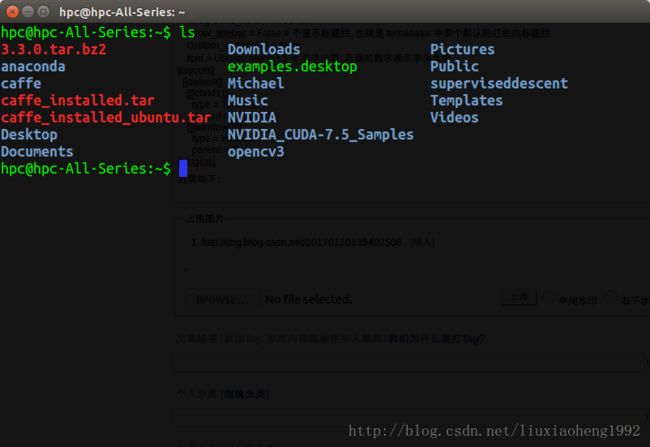Screen dimensions: 650x447
Task: Click the typed ls command
Action: [x=187, y=32]
